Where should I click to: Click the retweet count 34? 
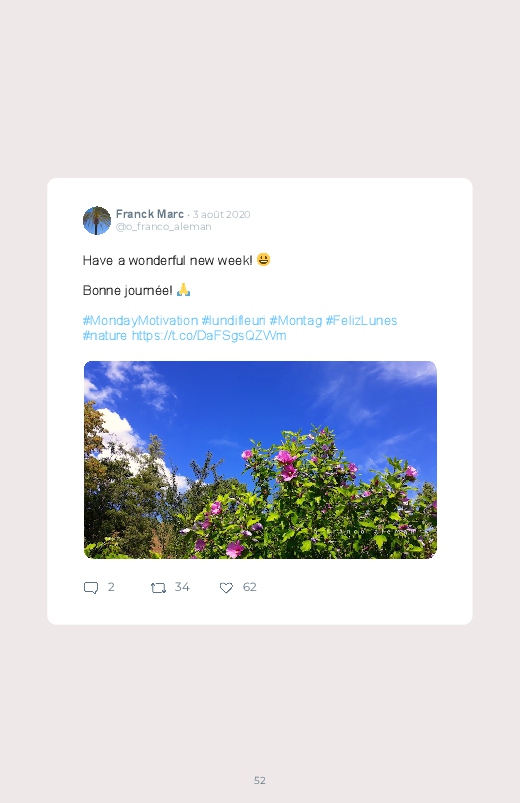pyautogui.click(x=182, y=587)
